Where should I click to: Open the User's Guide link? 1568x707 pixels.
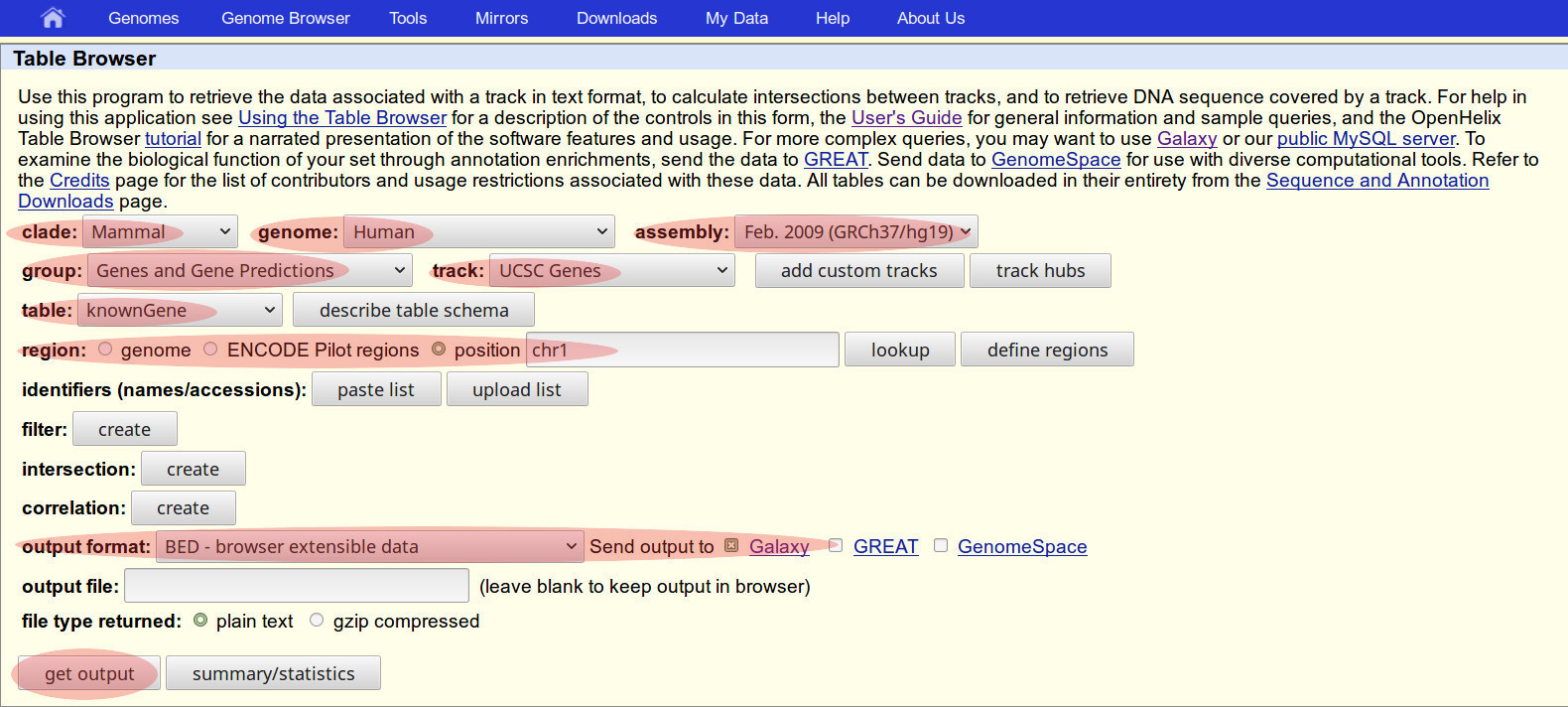click(x=906, y=117)
